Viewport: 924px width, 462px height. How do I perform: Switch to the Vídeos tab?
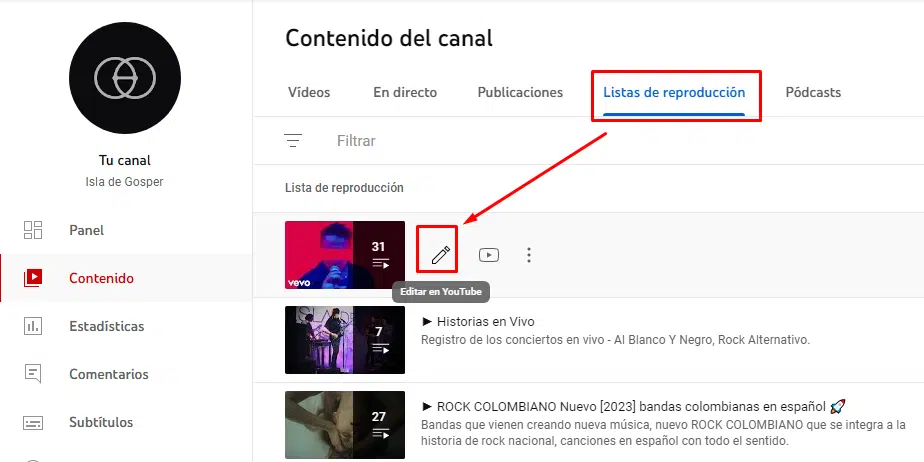[x=309, y=93]
